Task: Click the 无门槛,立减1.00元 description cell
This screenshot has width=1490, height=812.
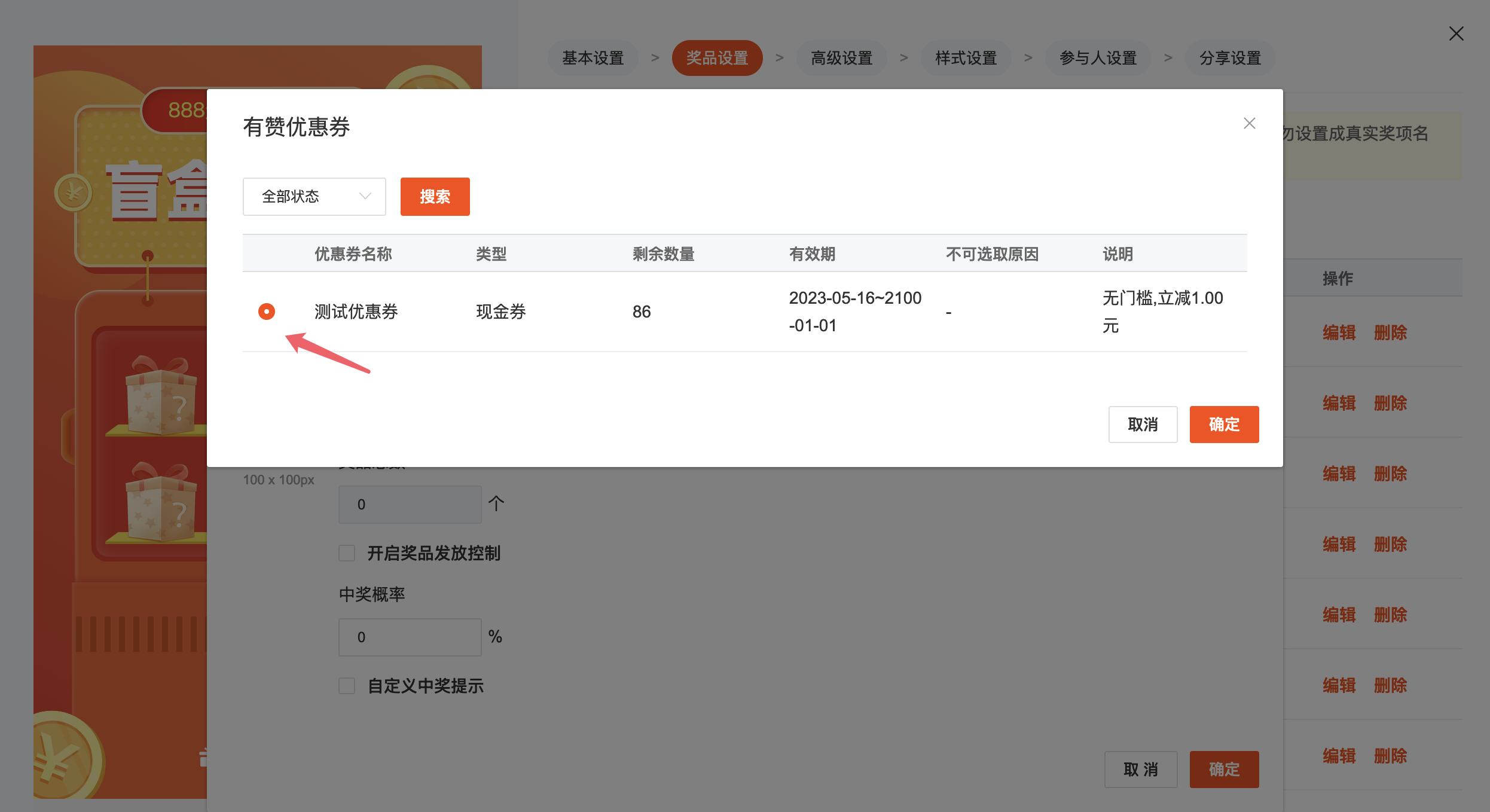Action: point(1162,312)
